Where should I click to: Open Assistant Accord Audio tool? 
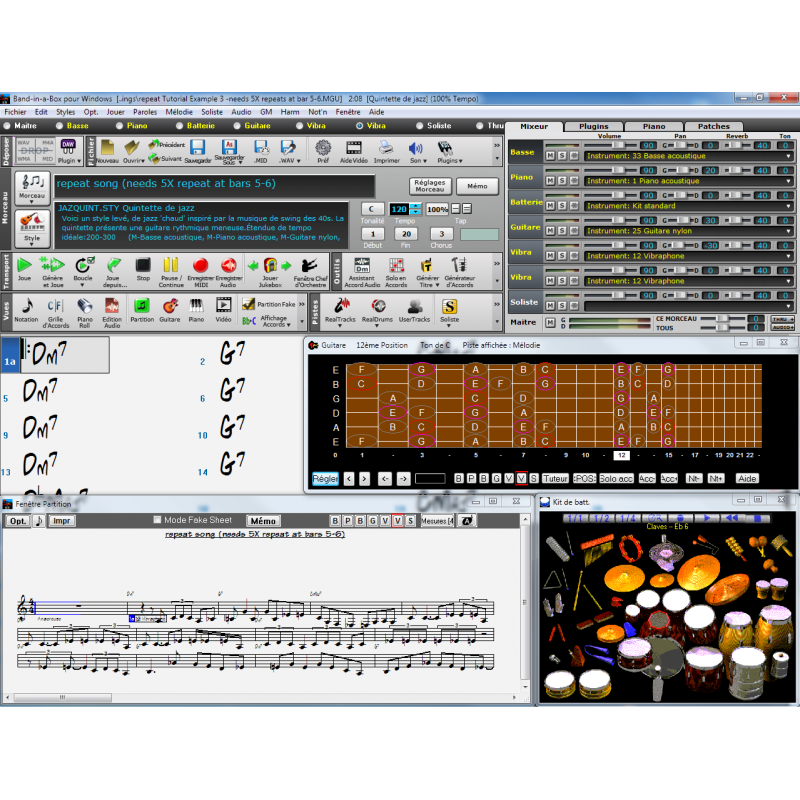(x=362, y=265)
